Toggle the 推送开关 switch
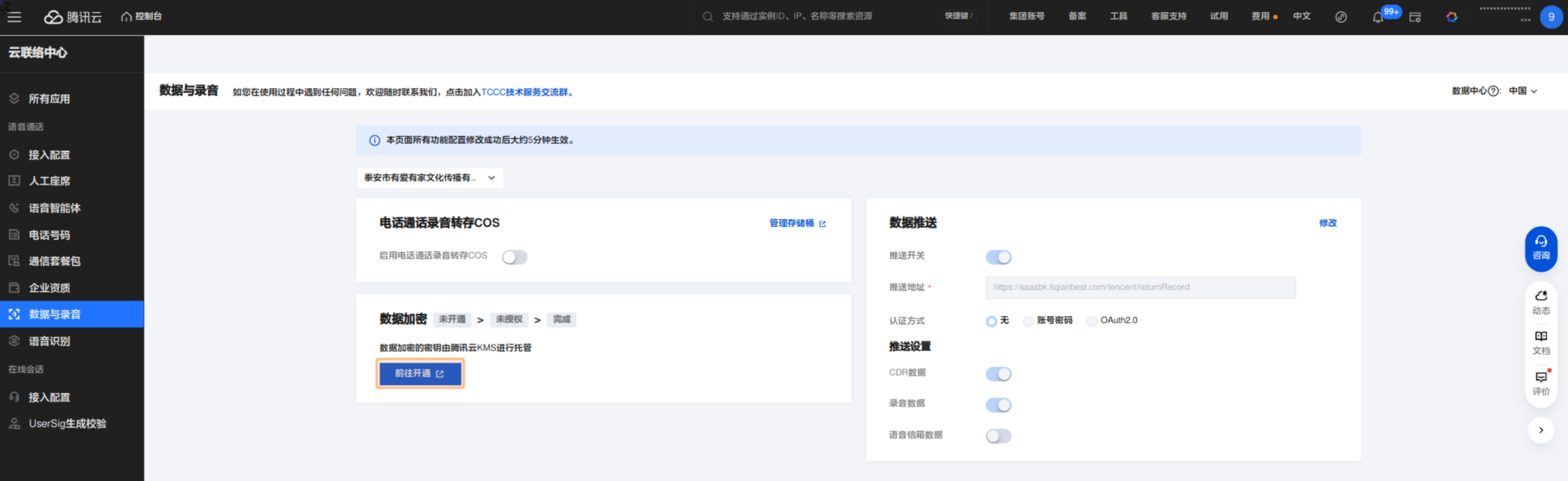This screenshot has width=1568, height=481. pyautogui.click(x=998, y=257)
